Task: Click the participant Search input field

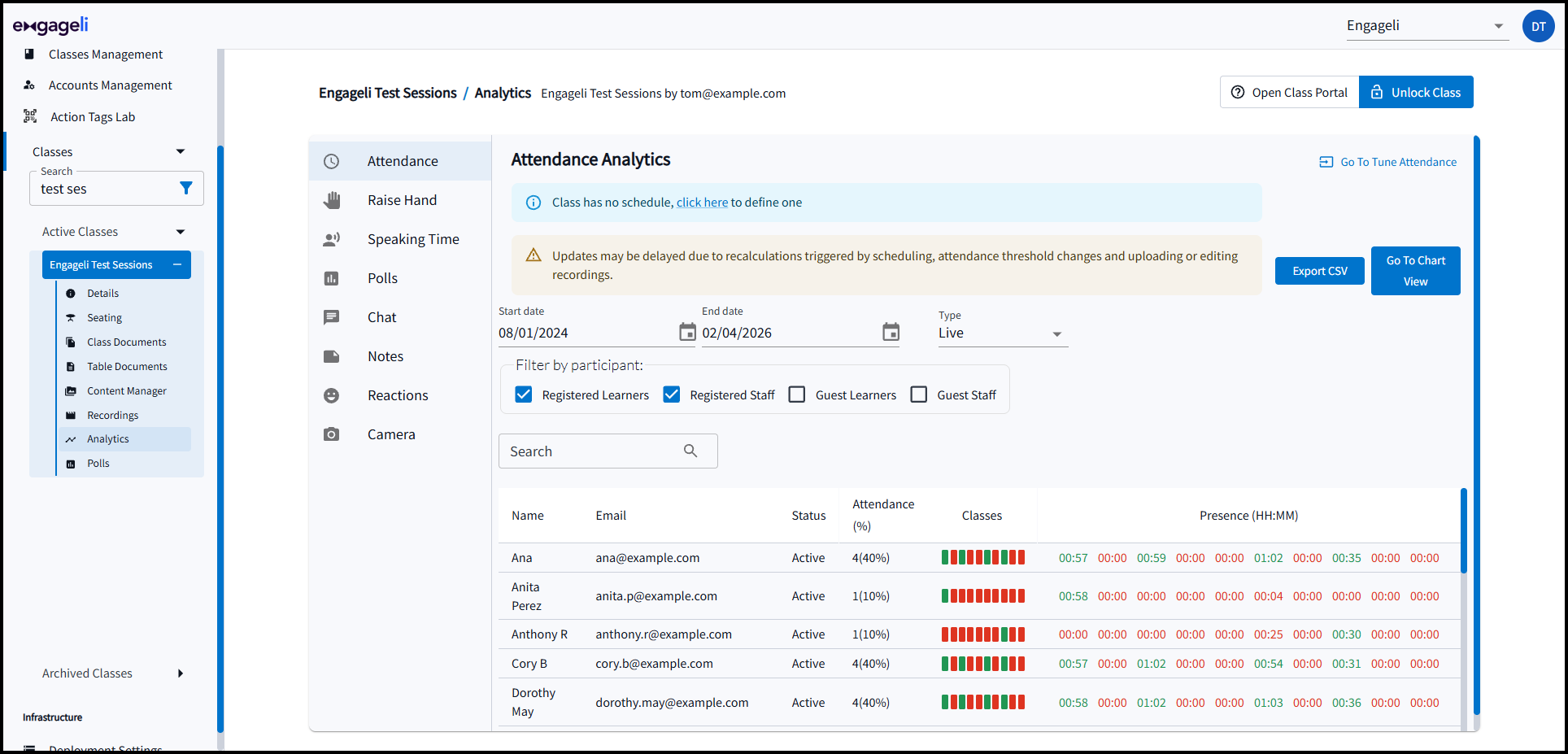Action: tap(608, 451)
